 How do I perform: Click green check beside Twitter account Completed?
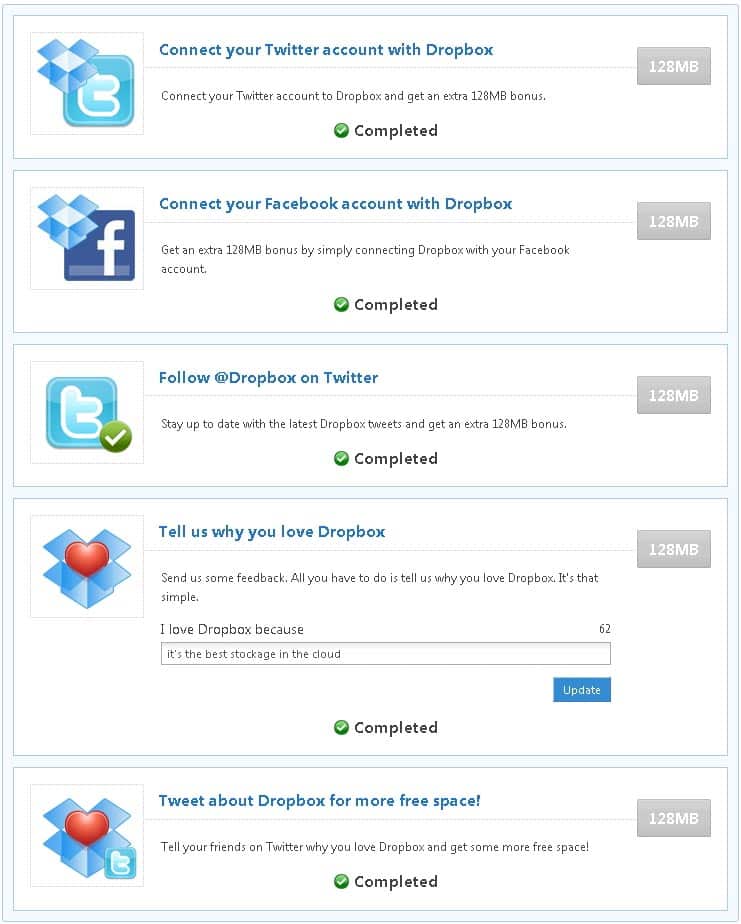pos(341,130)
